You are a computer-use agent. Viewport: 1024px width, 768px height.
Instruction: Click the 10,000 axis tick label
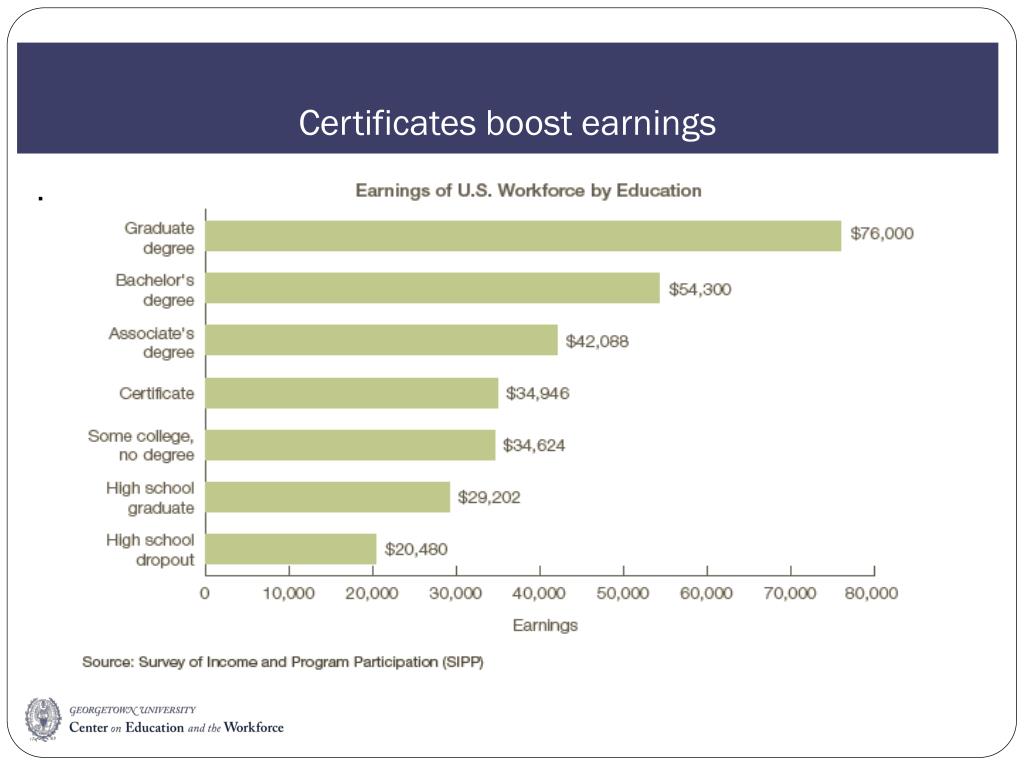pyautogui.click(x=289, y=593)
